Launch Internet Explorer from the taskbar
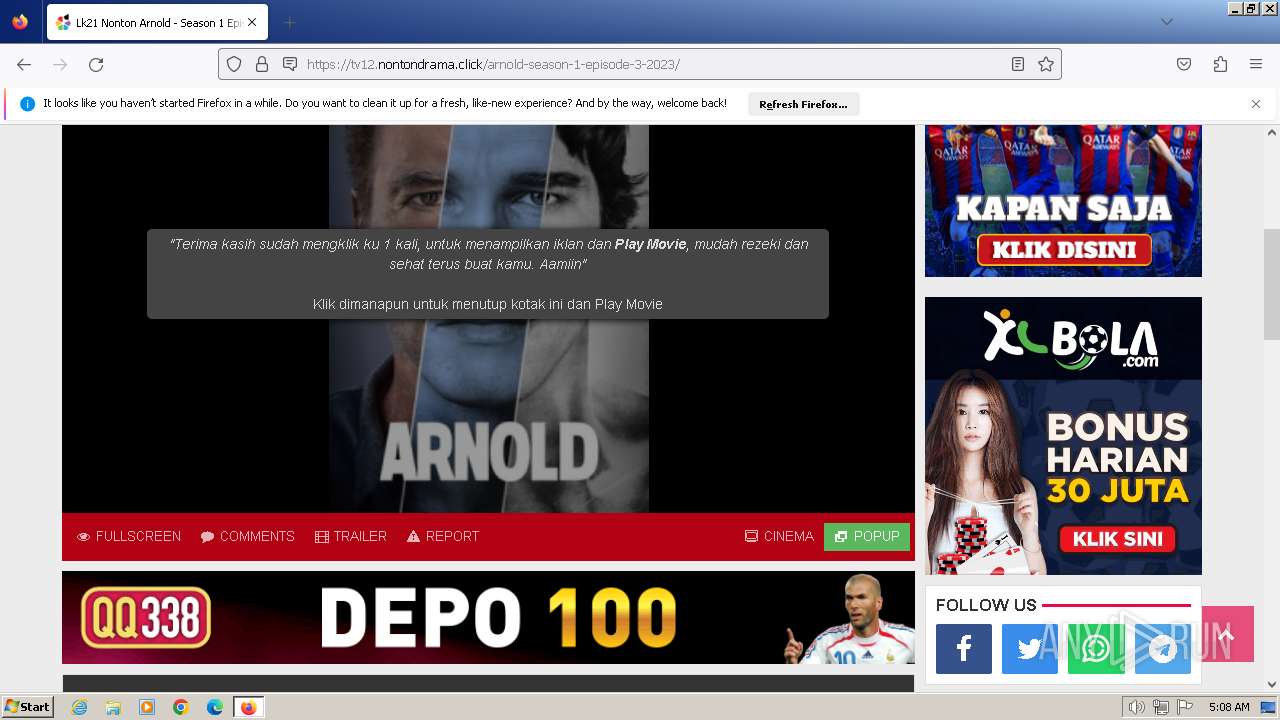1280x720 pixels. 79,707
